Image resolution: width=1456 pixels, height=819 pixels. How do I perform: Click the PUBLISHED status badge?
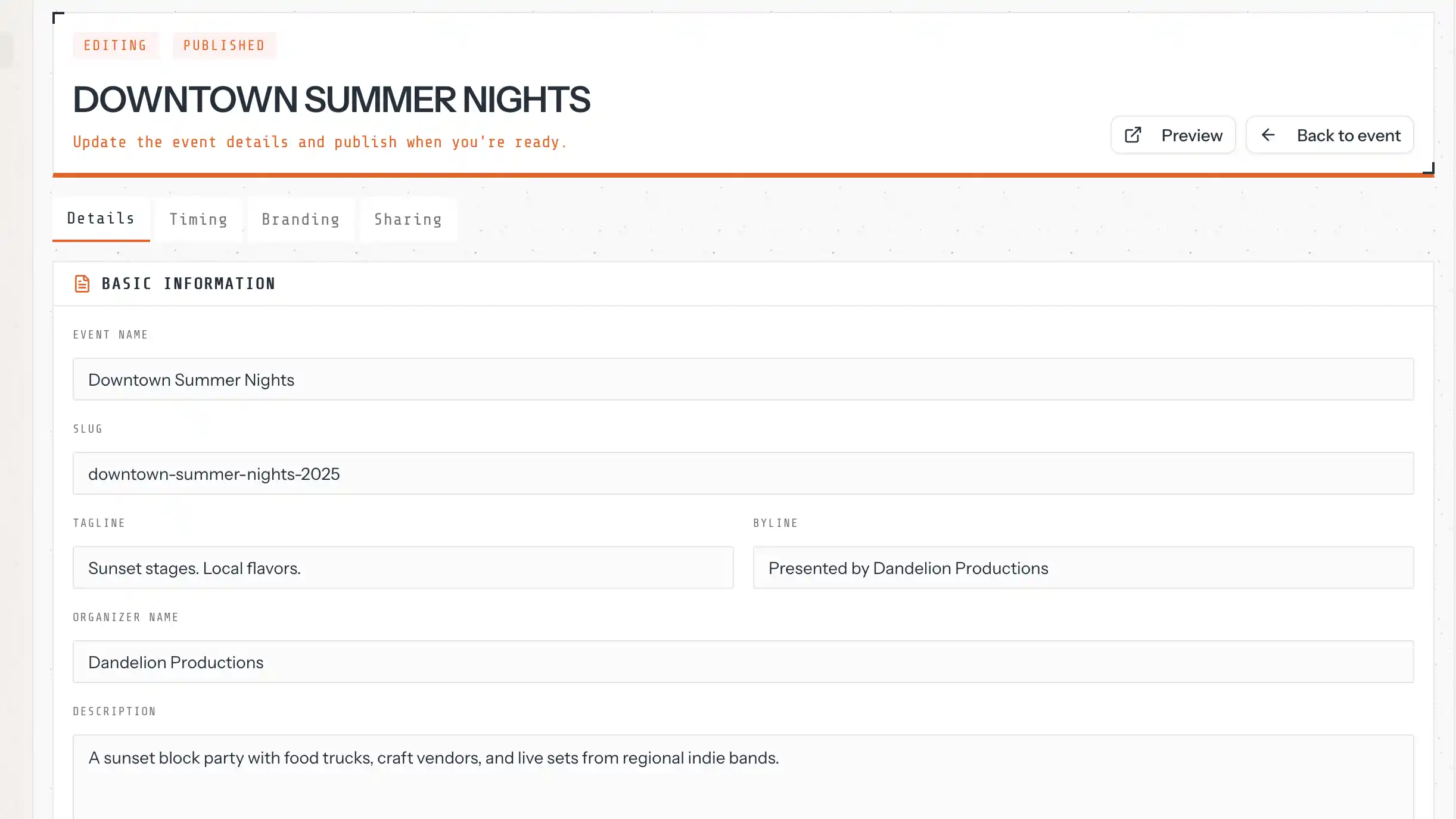pos(224,45)
